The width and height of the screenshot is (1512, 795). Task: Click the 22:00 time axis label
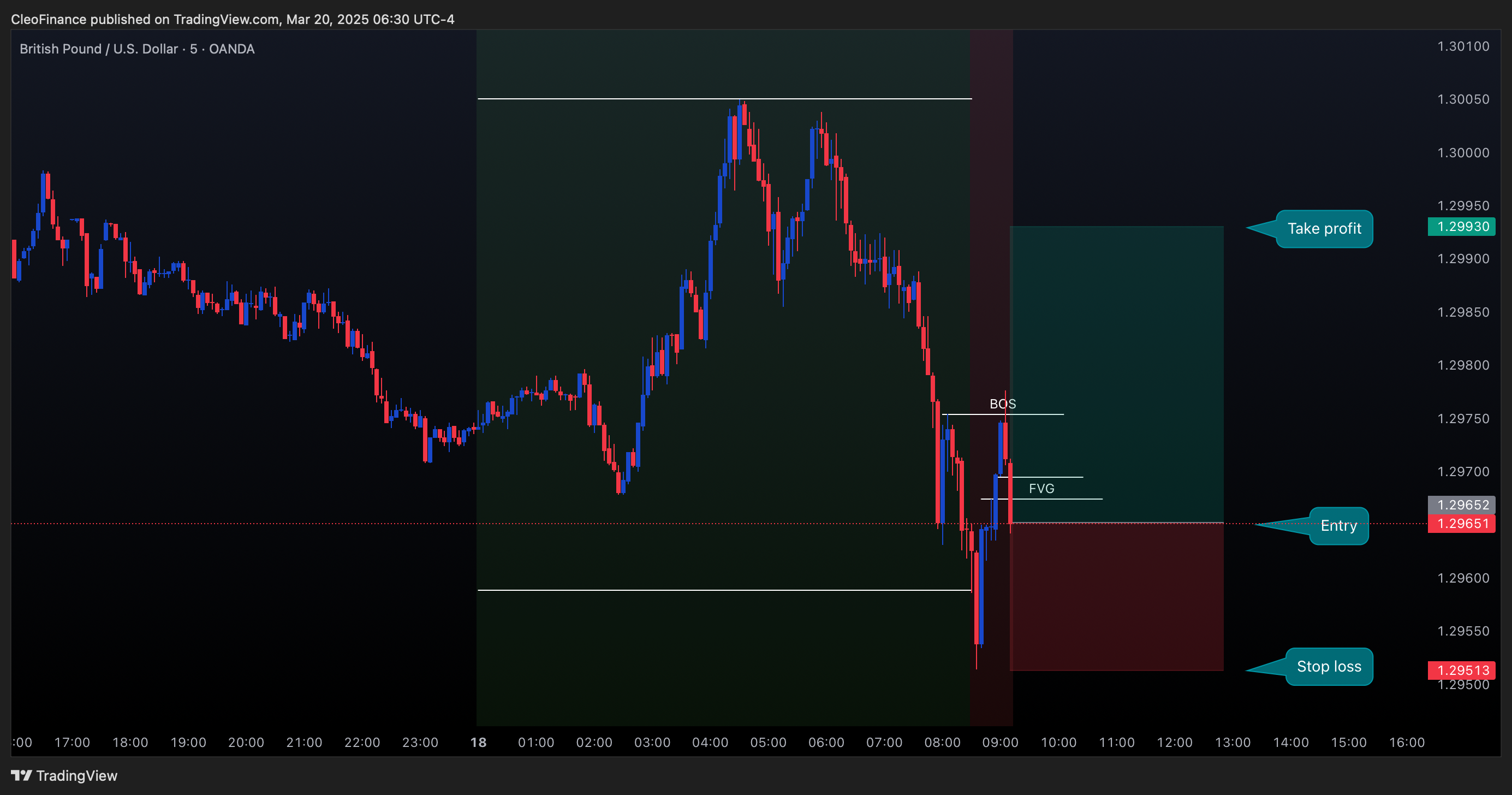[362, 742]
